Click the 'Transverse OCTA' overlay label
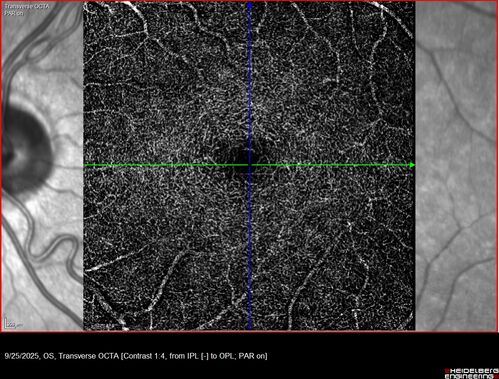This screenshot has height=379, width=499. click(x=26, y=6)
